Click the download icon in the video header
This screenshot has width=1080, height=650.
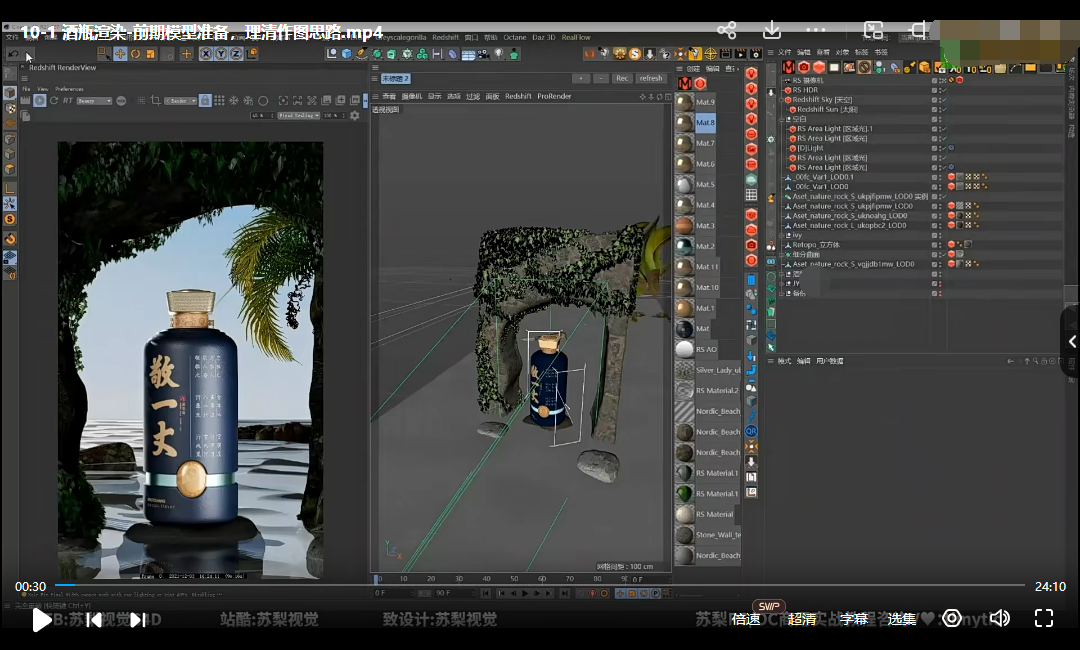pyautogui.click(x=772, y=30)
